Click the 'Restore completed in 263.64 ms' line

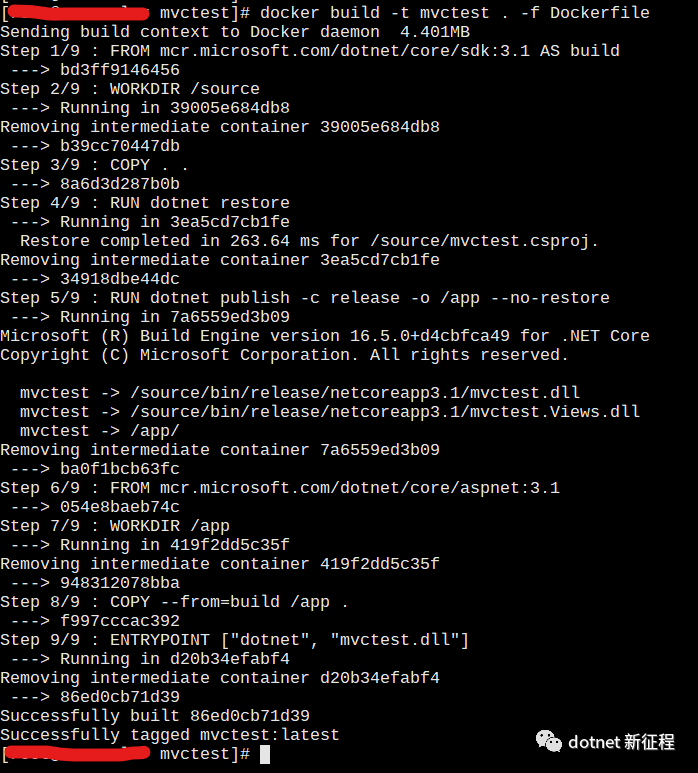point(309,241)
